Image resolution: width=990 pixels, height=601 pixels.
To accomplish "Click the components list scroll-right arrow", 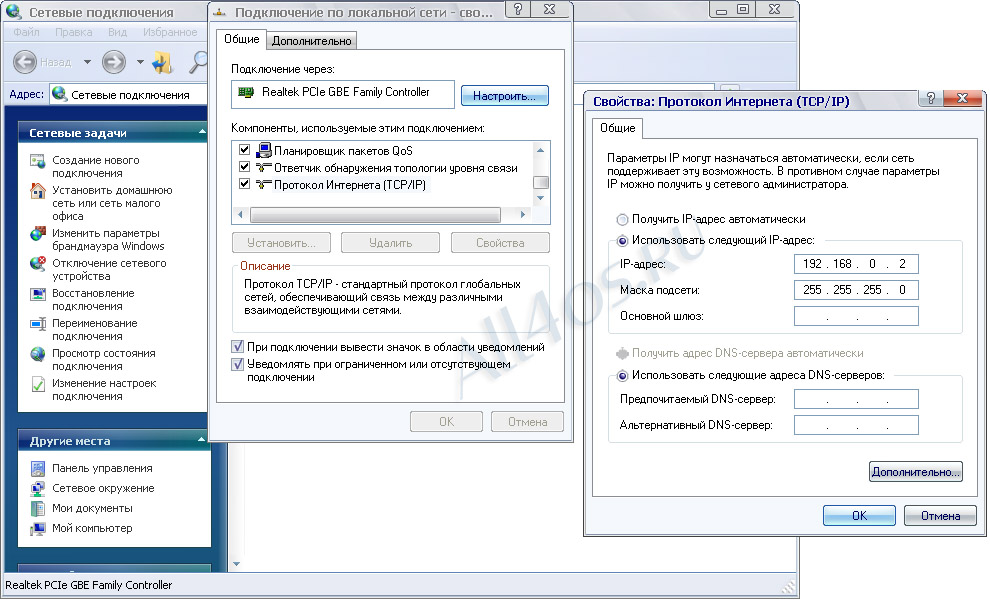I will point(523,215).
